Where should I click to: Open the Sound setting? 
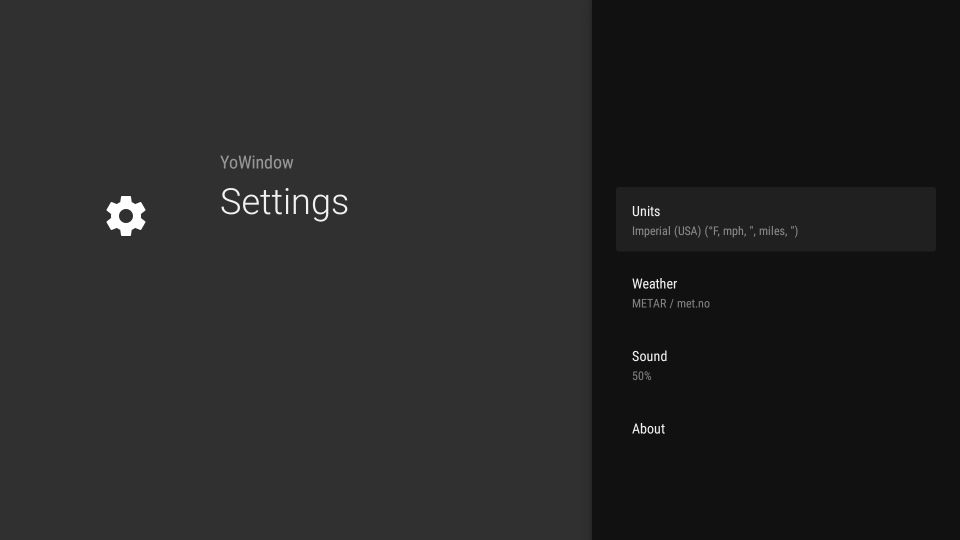[776, 364]
